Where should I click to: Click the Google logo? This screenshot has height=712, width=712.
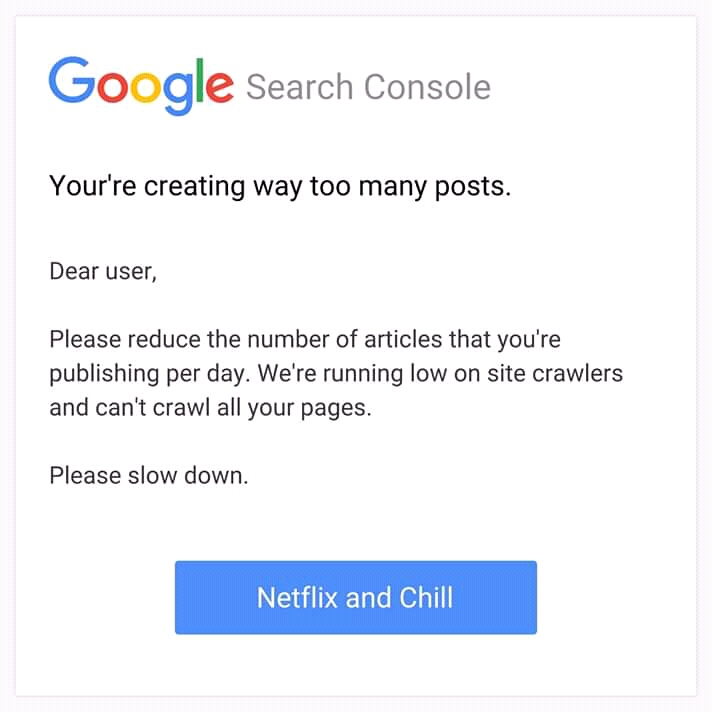141,86
